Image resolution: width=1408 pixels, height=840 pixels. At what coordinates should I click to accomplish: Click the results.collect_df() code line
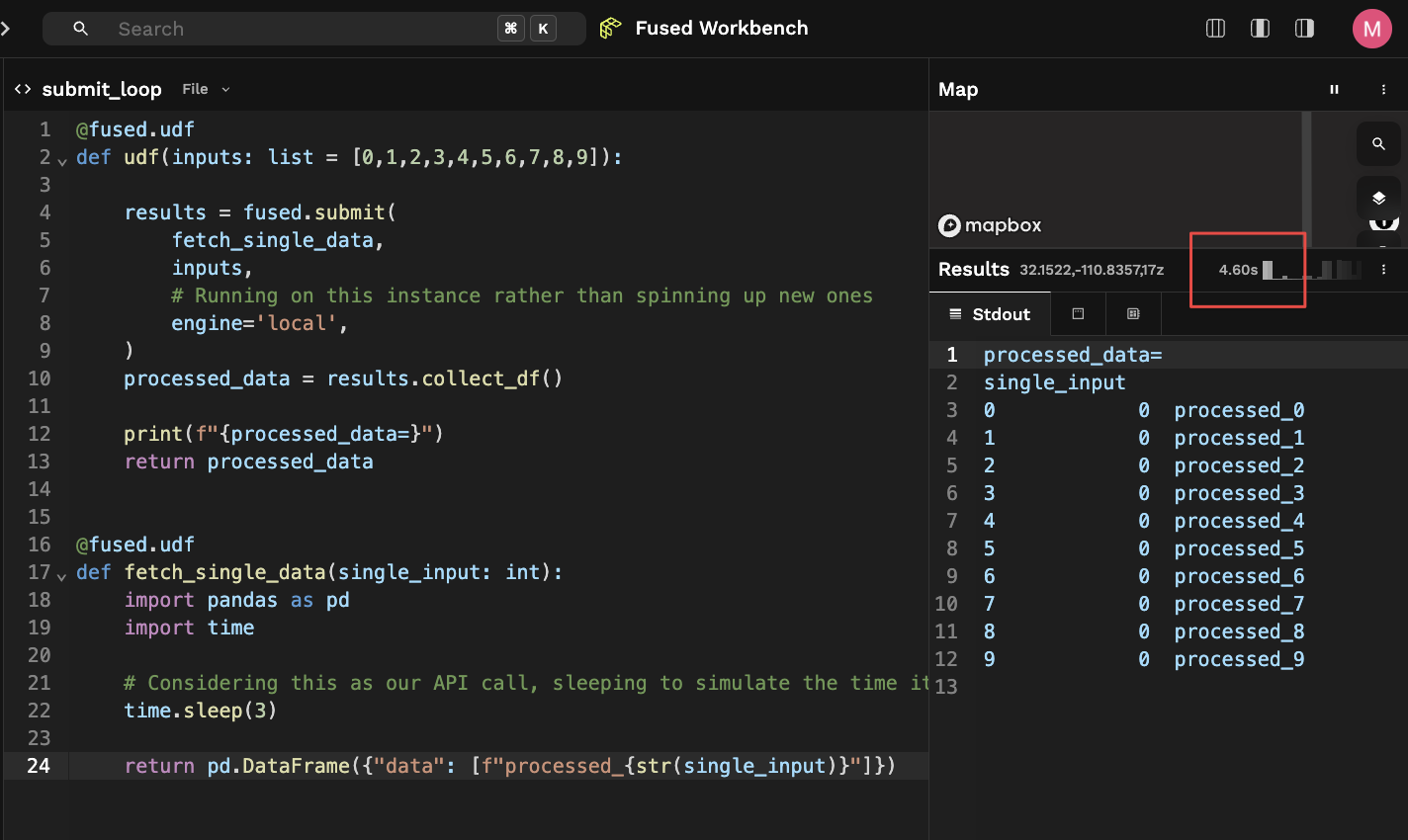(x=343, y=378)
